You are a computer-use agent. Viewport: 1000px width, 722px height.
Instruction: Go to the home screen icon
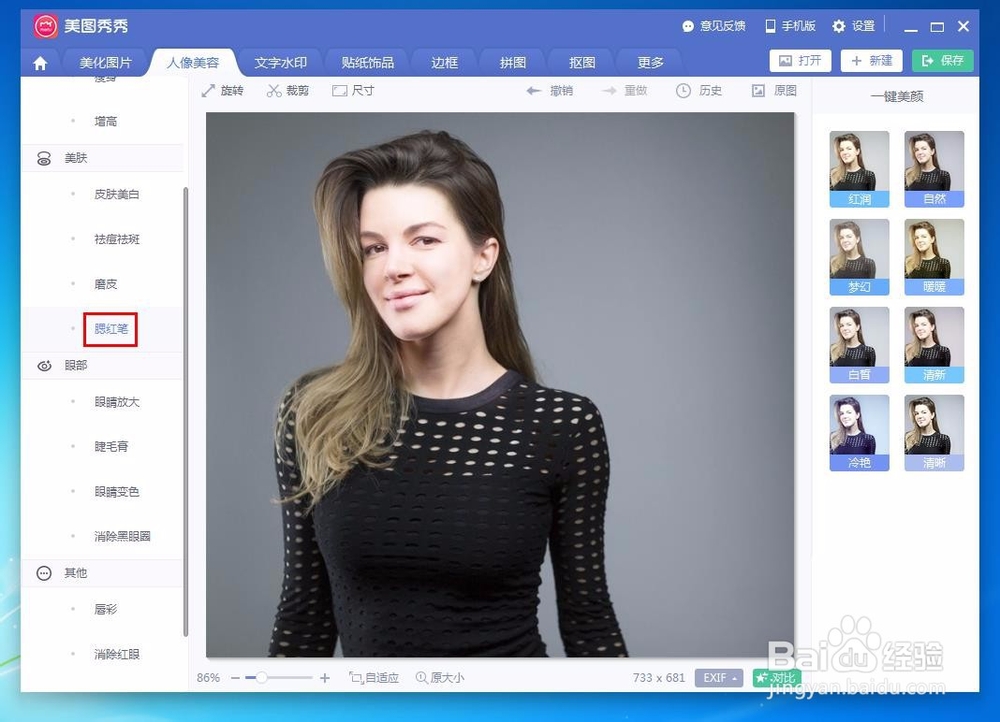pyautogui.click(x=40, y=63)
